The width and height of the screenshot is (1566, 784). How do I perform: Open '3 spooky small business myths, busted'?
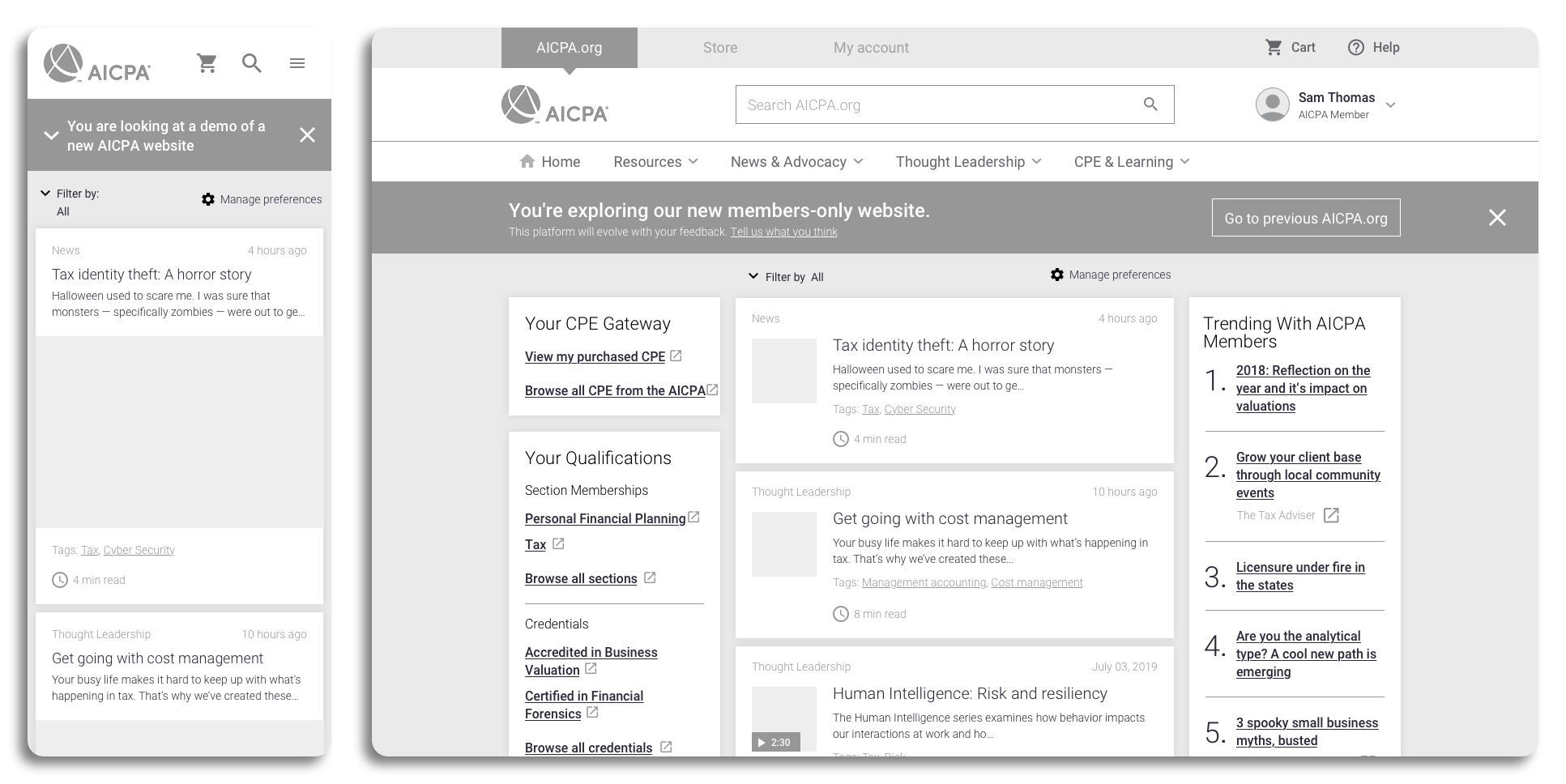pyautogui.click(x=1307, y=731)
